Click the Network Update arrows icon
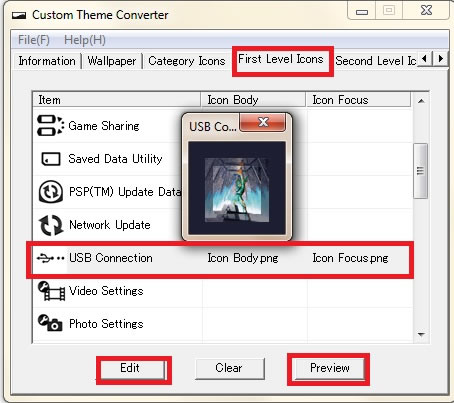Image resolution: width=454 pixels, height=403 pixels. tap(51, 225)
